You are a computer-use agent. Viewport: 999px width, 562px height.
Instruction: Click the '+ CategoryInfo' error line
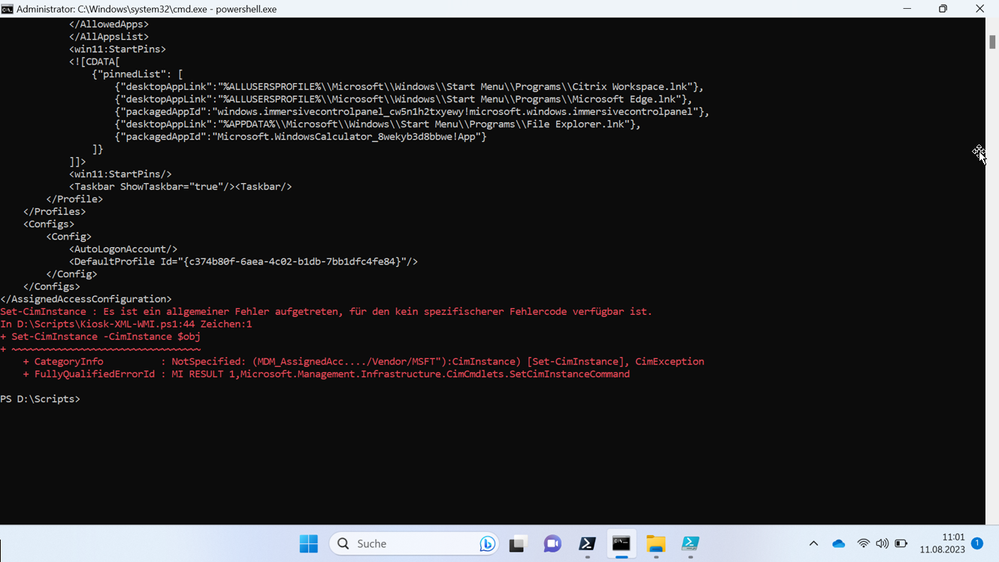(363, 361)
